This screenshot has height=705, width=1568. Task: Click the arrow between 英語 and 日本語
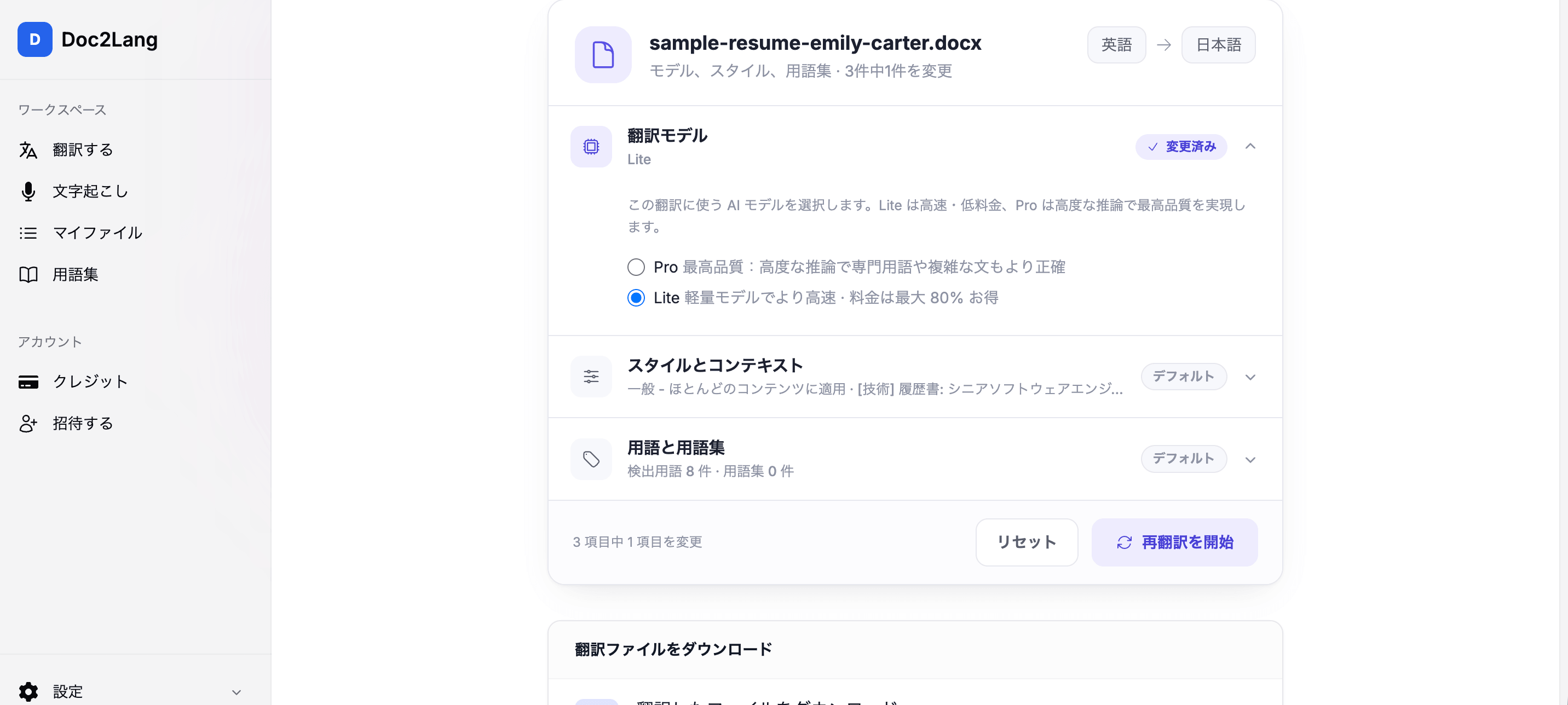(1164, 45)
